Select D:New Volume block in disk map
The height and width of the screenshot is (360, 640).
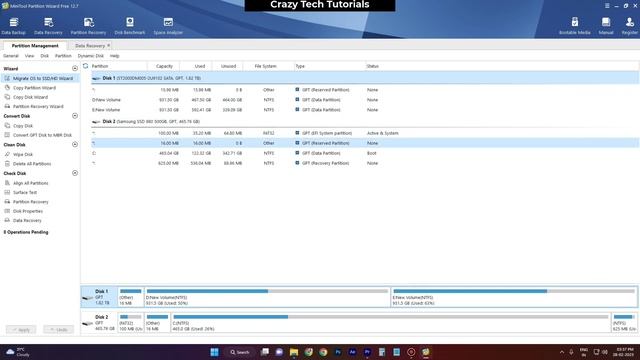pos(267,297)
